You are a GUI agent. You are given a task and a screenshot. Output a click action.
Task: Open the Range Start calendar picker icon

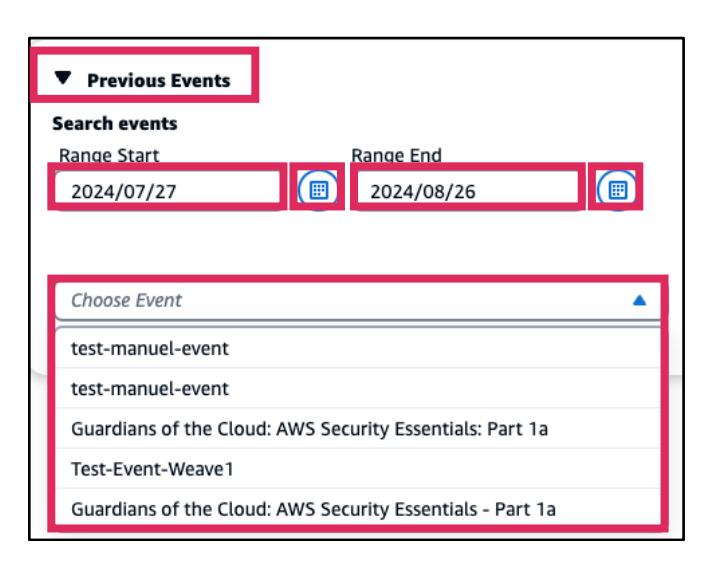coord(317,189)
